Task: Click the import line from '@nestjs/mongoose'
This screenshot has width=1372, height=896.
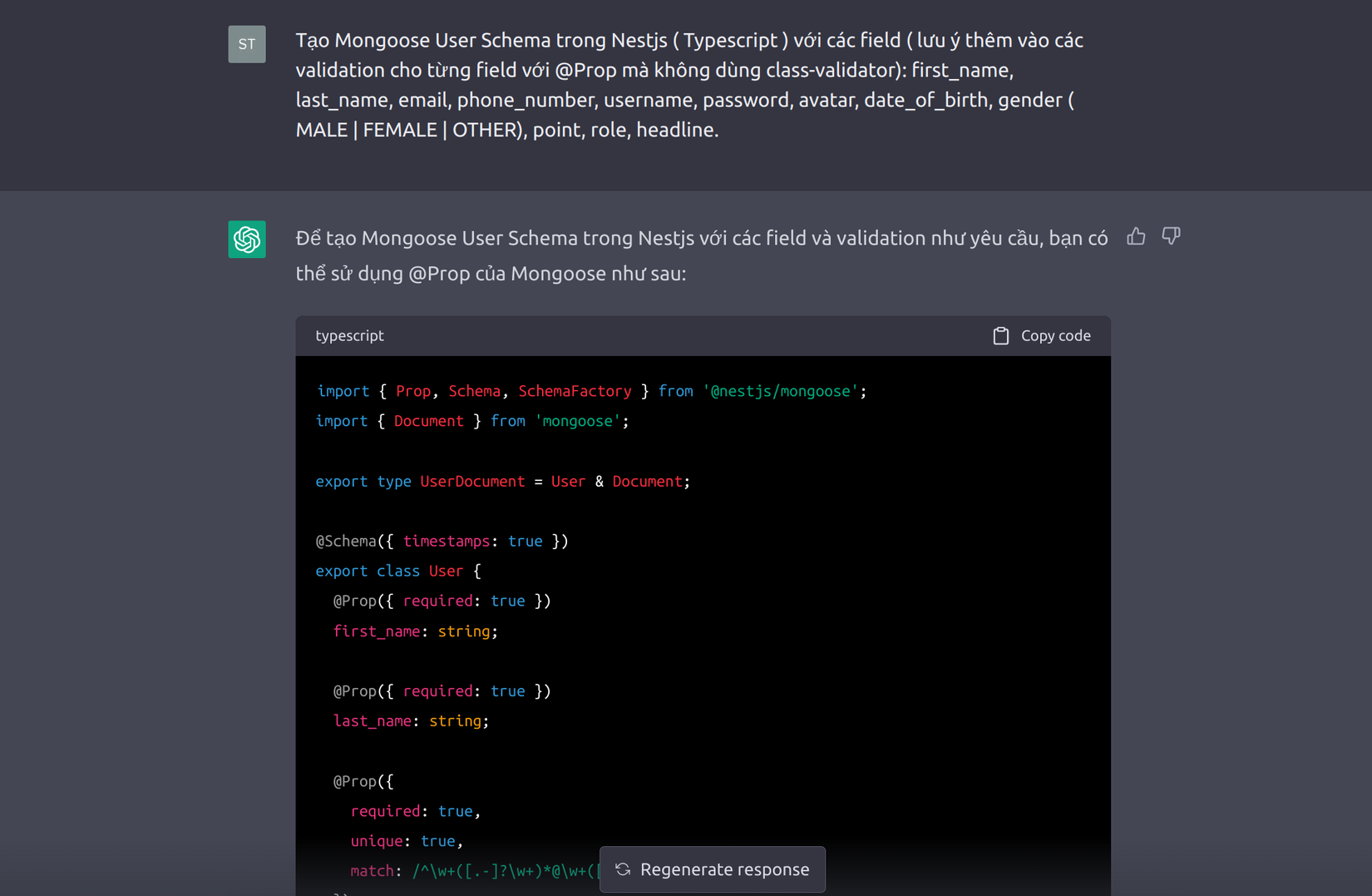Action: (x=591, y=391)
